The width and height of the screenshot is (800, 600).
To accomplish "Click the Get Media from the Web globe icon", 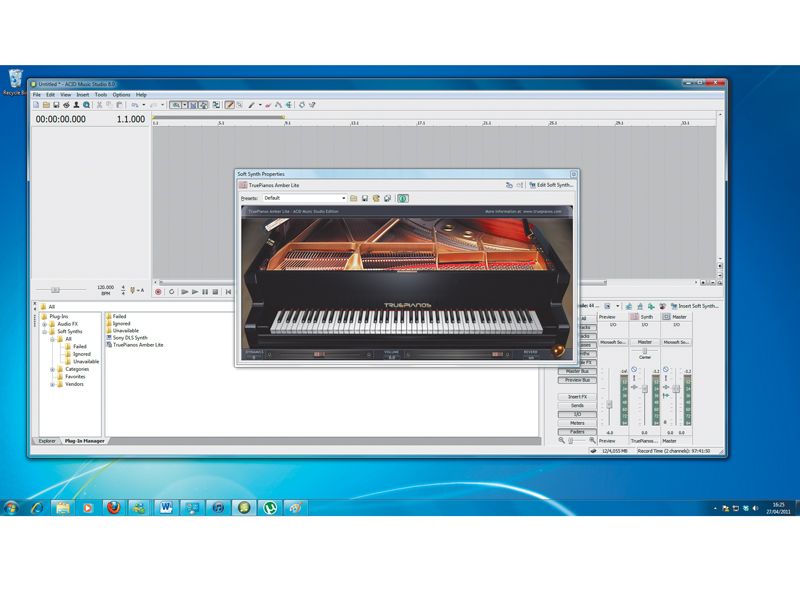I will pos(87,105).
